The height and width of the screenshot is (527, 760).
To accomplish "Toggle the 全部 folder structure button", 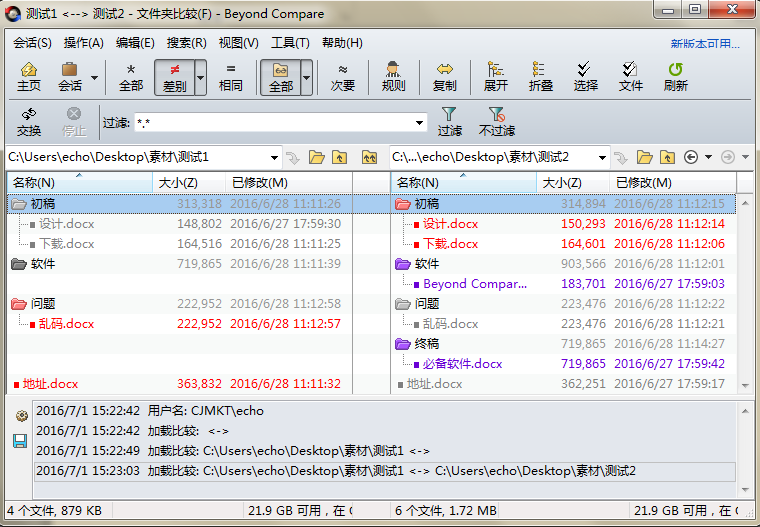I will pyautogui.click(x=281, y=78).
